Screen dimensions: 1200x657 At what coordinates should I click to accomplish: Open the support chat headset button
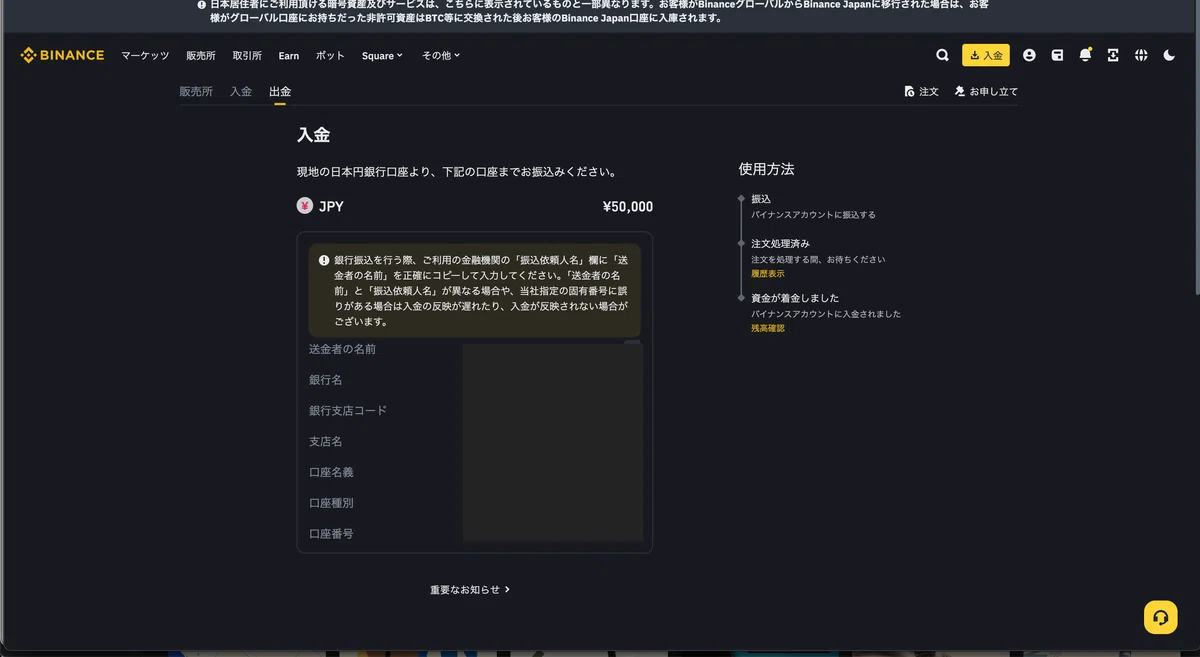1161,617
